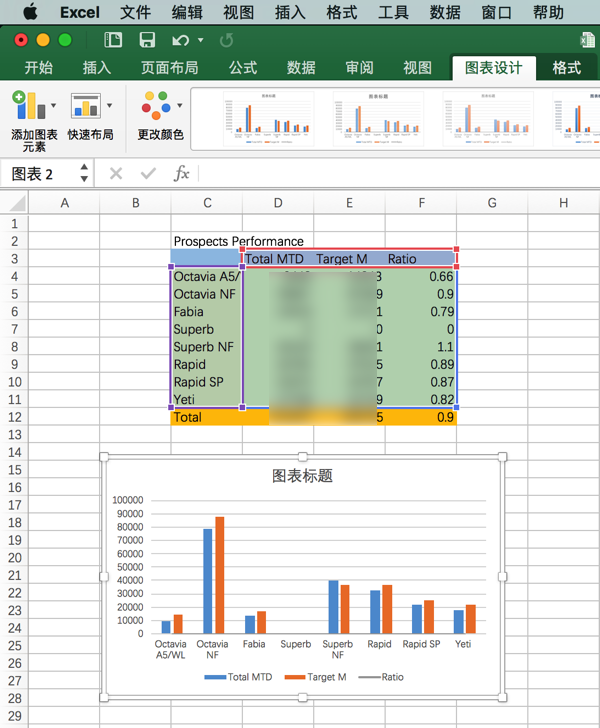Select column A header
The image size is (600, 728).
[65, 203]
